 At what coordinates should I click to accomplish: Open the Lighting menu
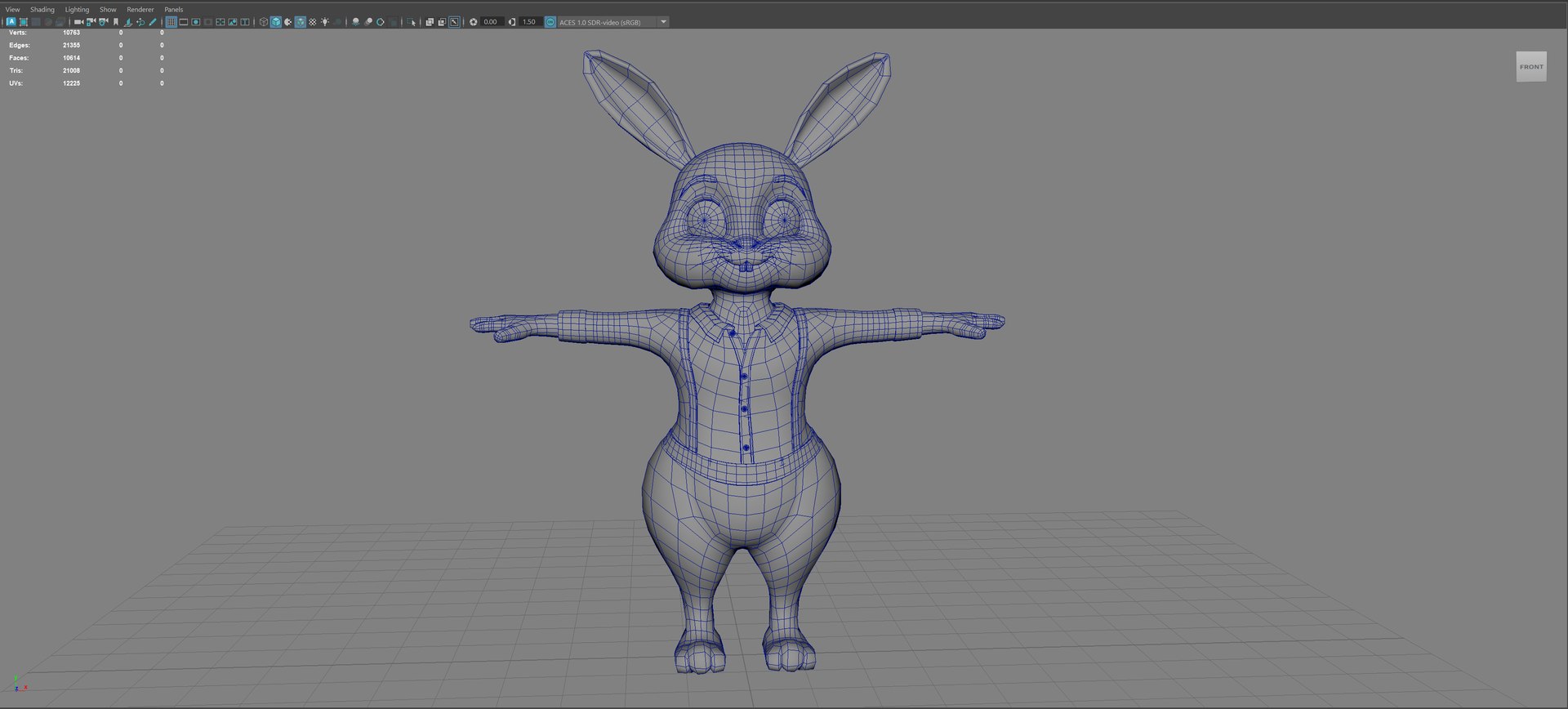point(77,9)
